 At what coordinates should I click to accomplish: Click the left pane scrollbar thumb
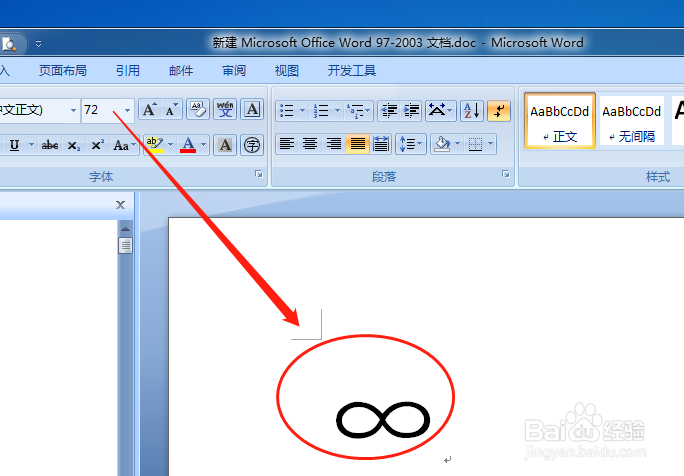(126, 246)
